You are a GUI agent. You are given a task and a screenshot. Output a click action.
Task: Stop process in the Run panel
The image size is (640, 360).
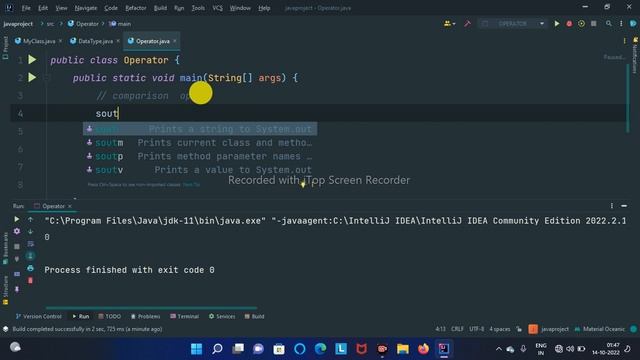[x=17, y=246]
